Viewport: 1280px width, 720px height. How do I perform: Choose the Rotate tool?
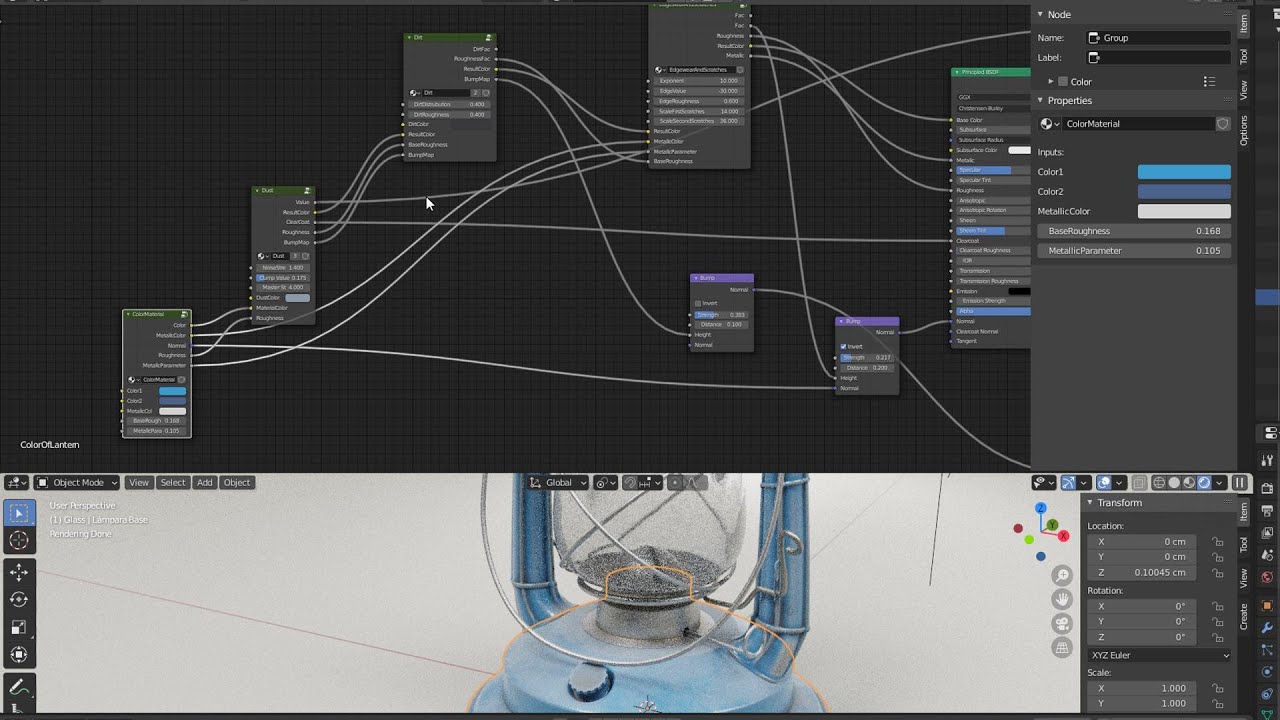pyautogui.click(x=19, y=600)
